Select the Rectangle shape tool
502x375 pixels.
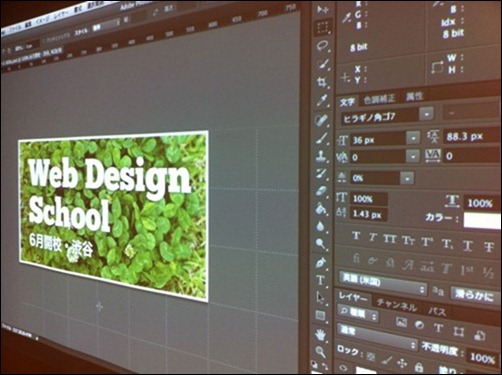coord(320,315)
